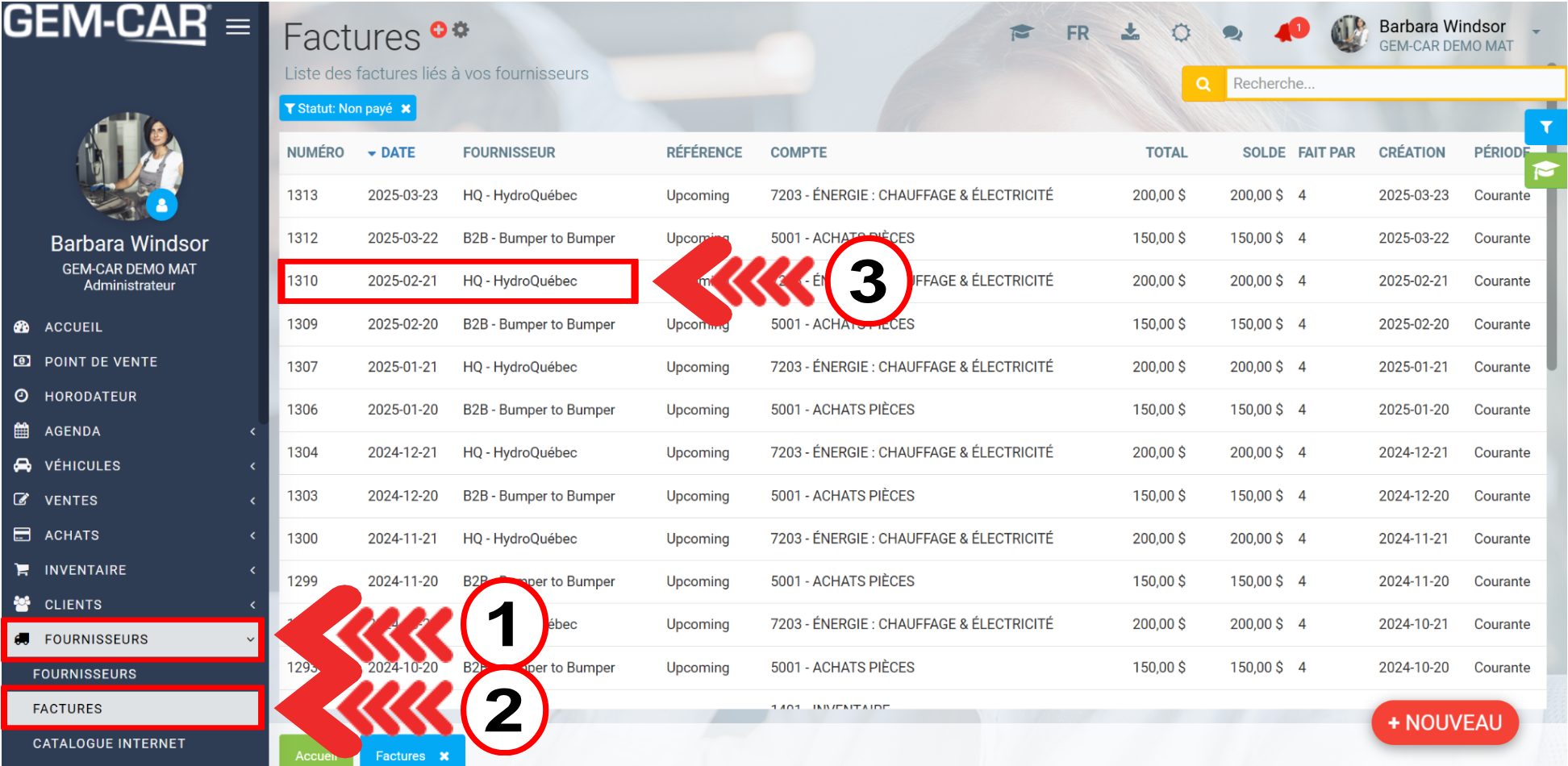The width and height of the screenshot is (1568, 766).
Task: Click the hamburger menu icon beside the logo
Action: click(x=237, y=27)
